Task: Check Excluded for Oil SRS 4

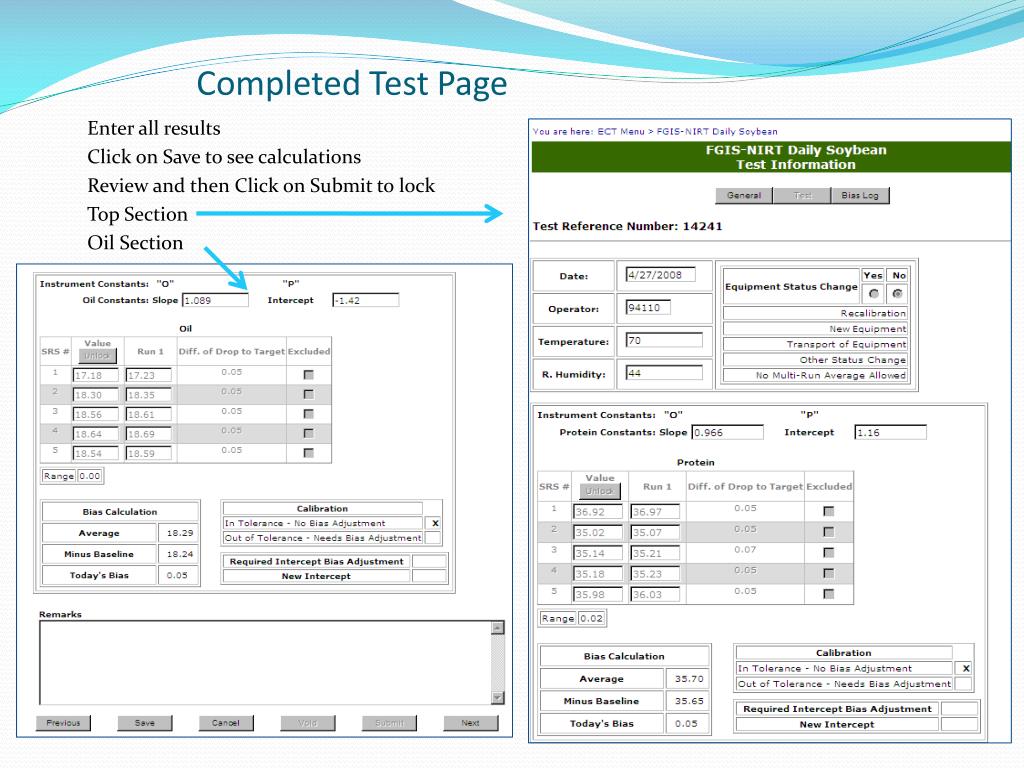Action: (x=309, y=434)
